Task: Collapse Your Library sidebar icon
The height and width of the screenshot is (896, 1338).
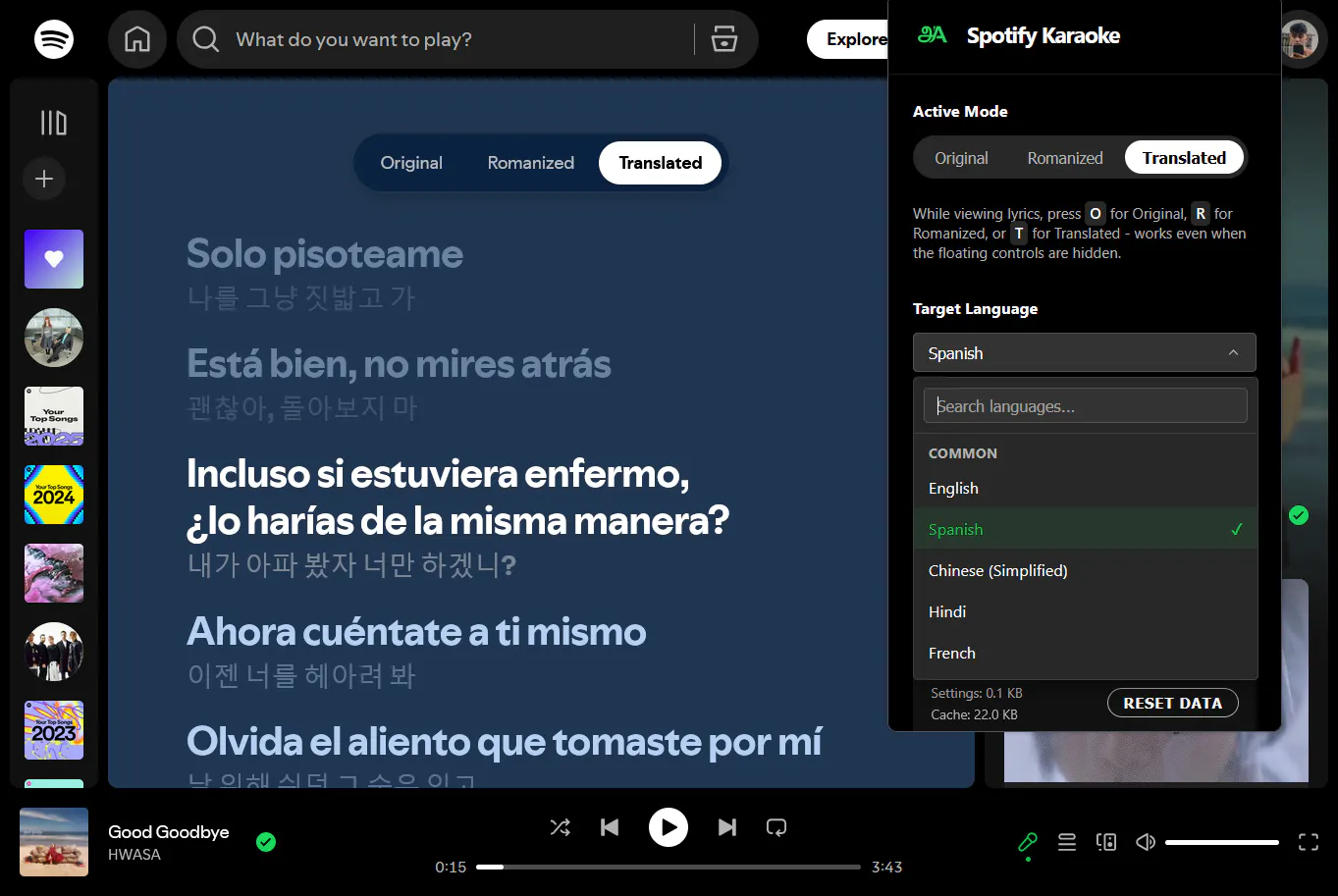Action: 54,123
